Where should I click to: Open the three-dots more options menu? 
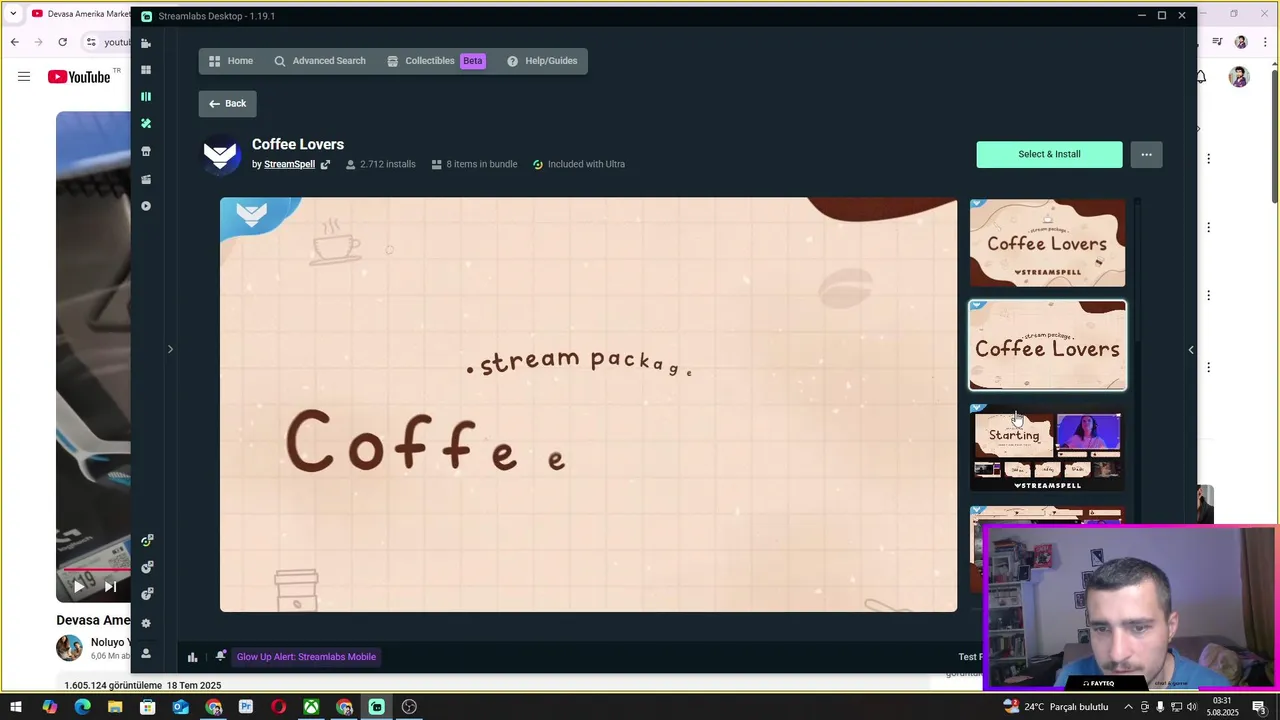click(1147, 154)
